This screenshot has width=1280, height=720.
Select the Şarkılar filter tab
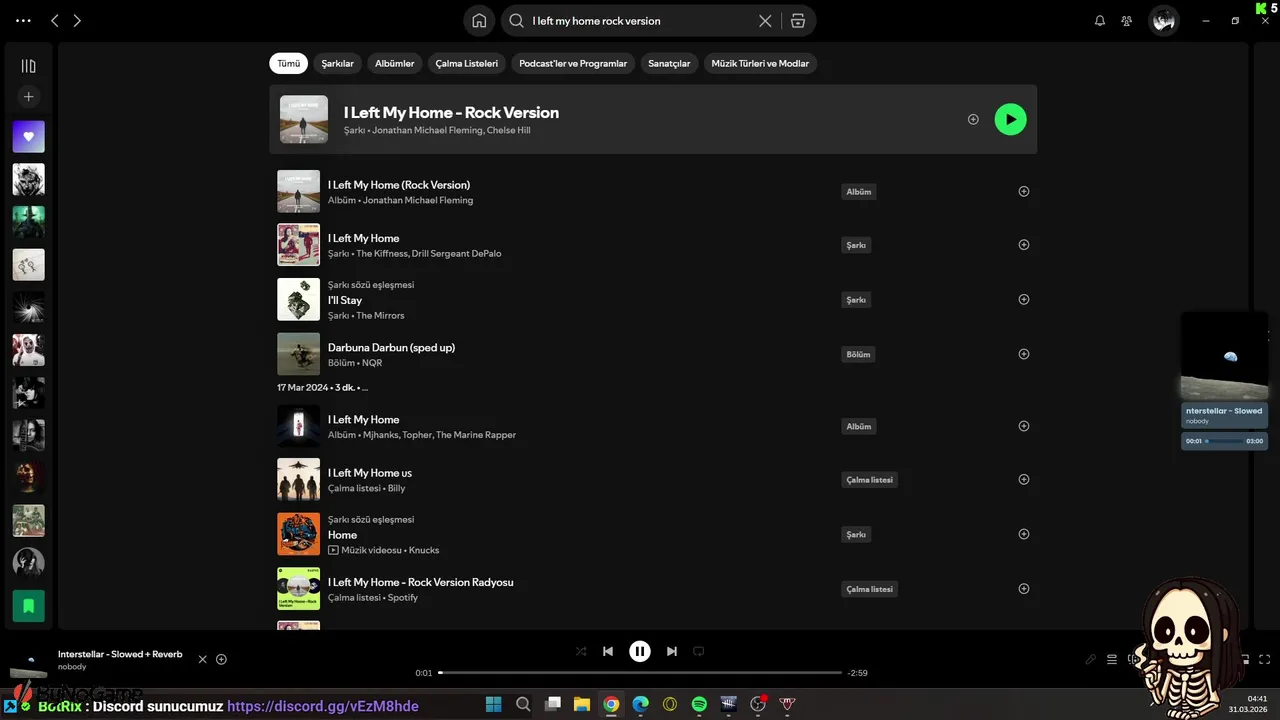coord(337,63)
